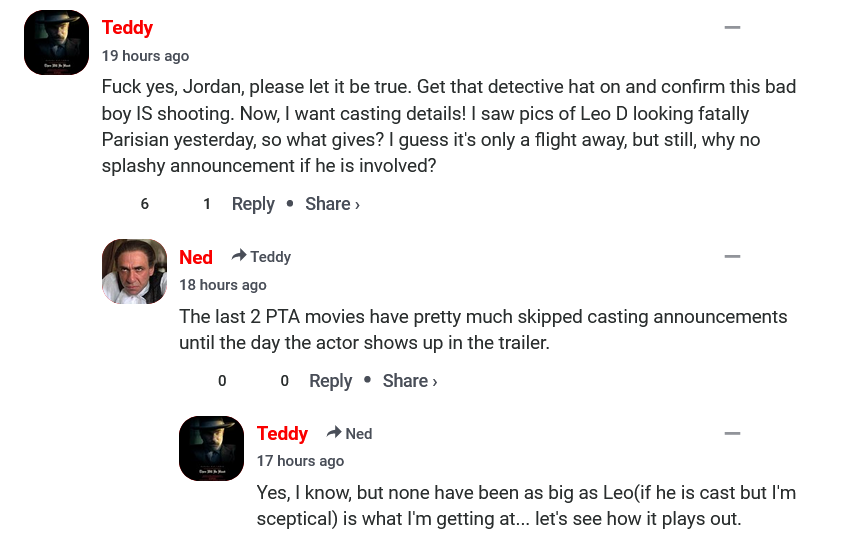Click the upvote count of 6 on Teddy's comment

[x=144, y=204]
